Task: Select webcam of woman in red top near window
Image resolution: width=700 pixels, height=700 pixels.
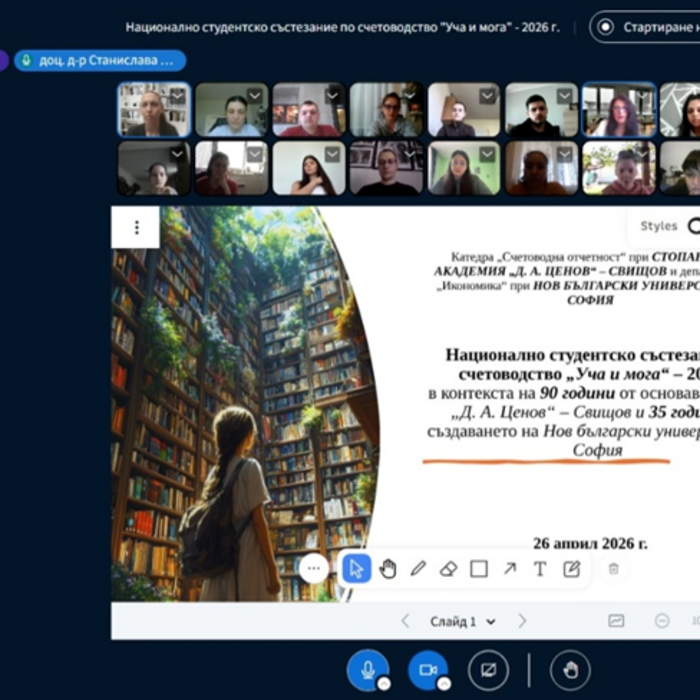Action: point(232,168)
